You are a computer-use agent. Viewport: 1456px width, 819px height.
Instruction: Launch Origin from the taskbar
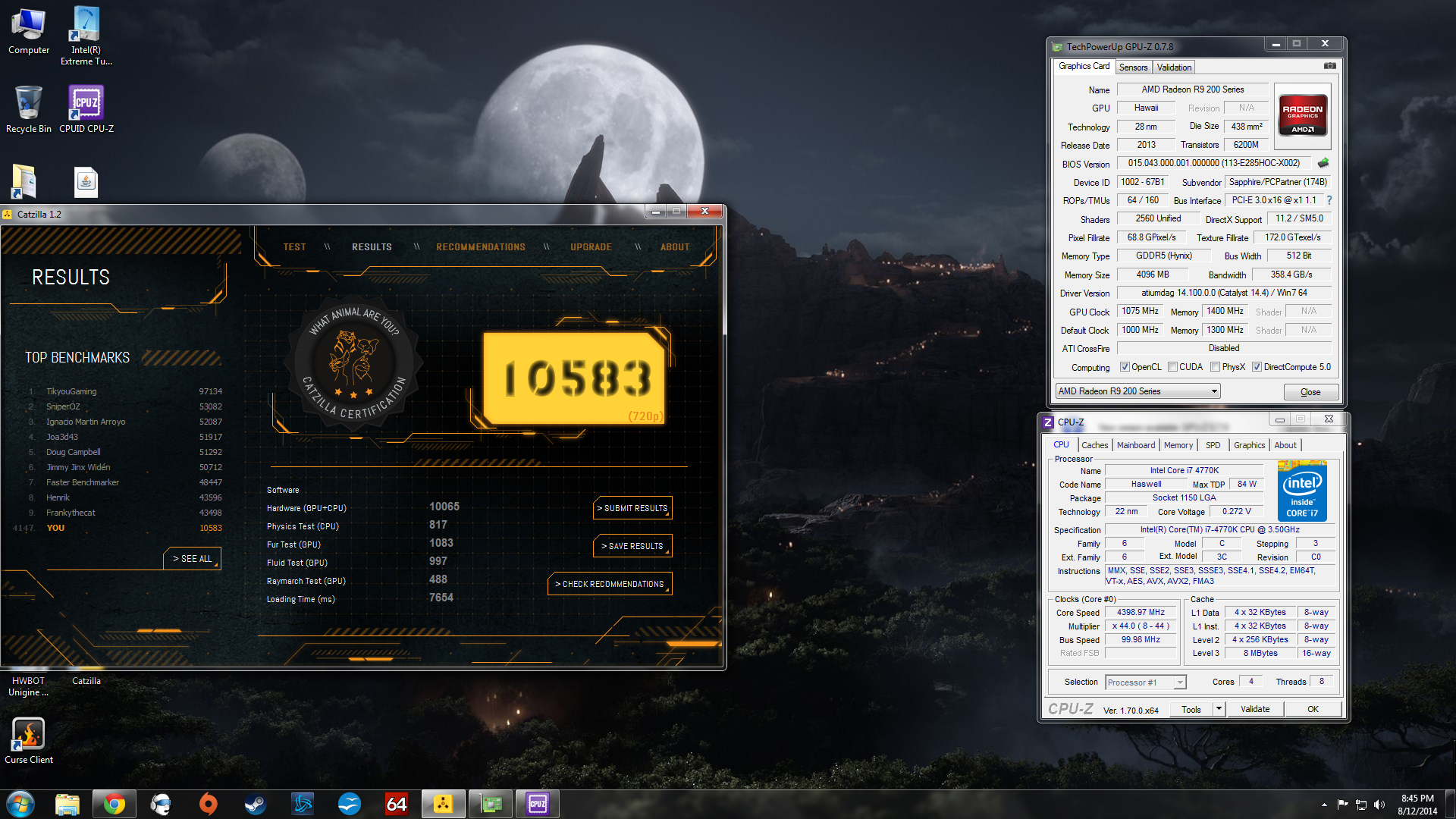point(209,804)
